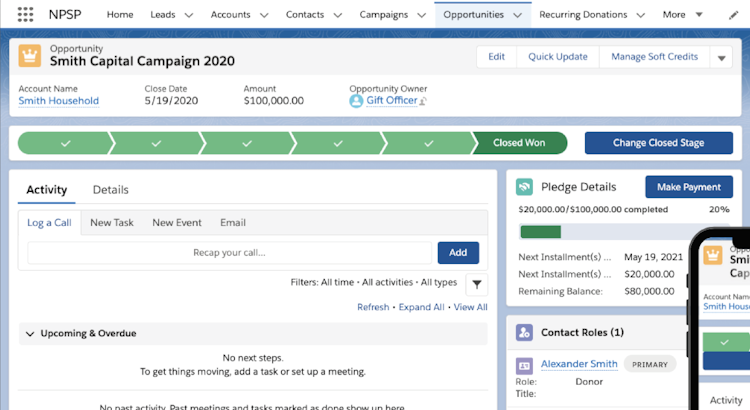Screen dimensions: 750x410
Task: Click the Edit button
Action: [x=496, y=57]
